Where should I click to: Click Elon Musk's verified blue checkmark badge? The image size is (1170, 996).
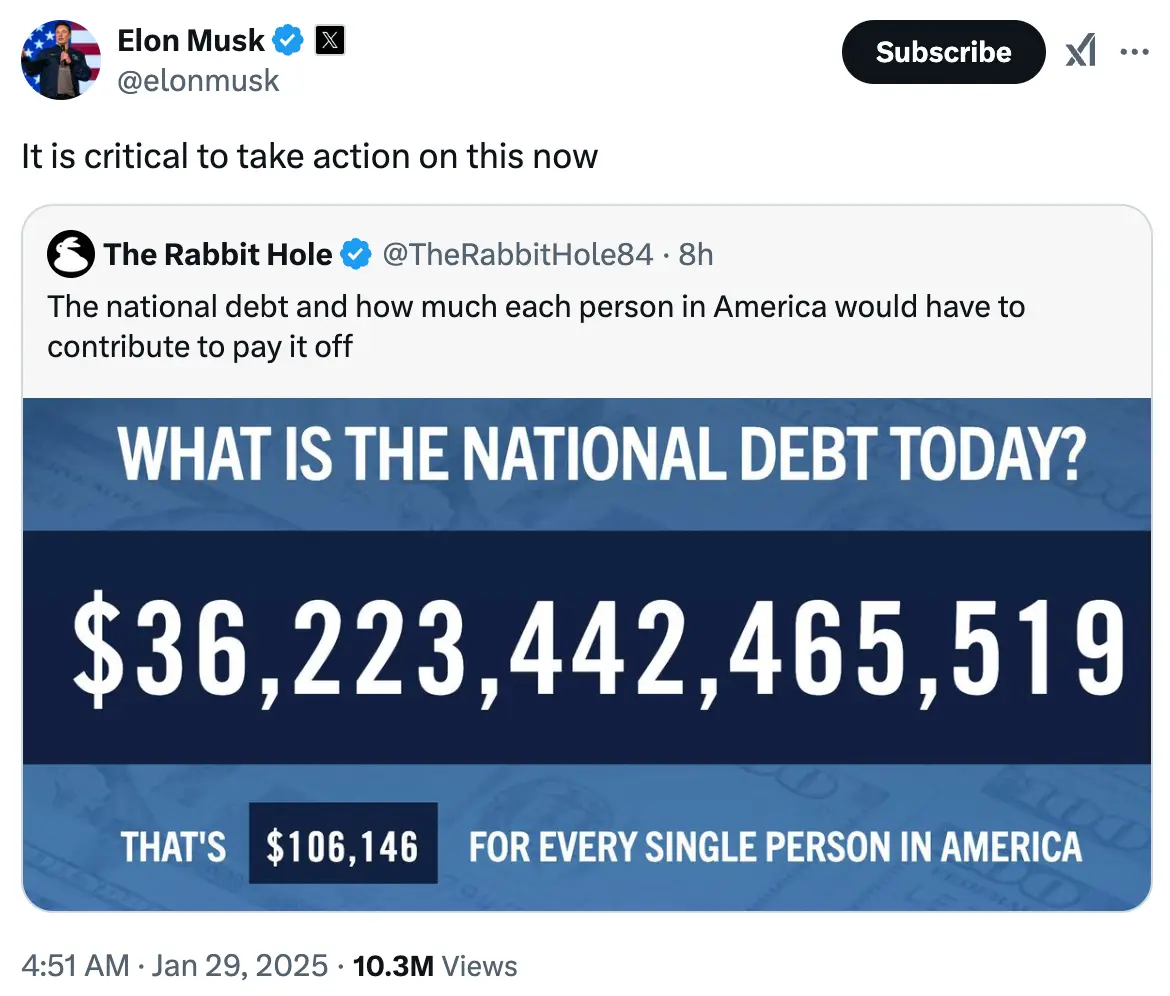click(x=288, y=40)
